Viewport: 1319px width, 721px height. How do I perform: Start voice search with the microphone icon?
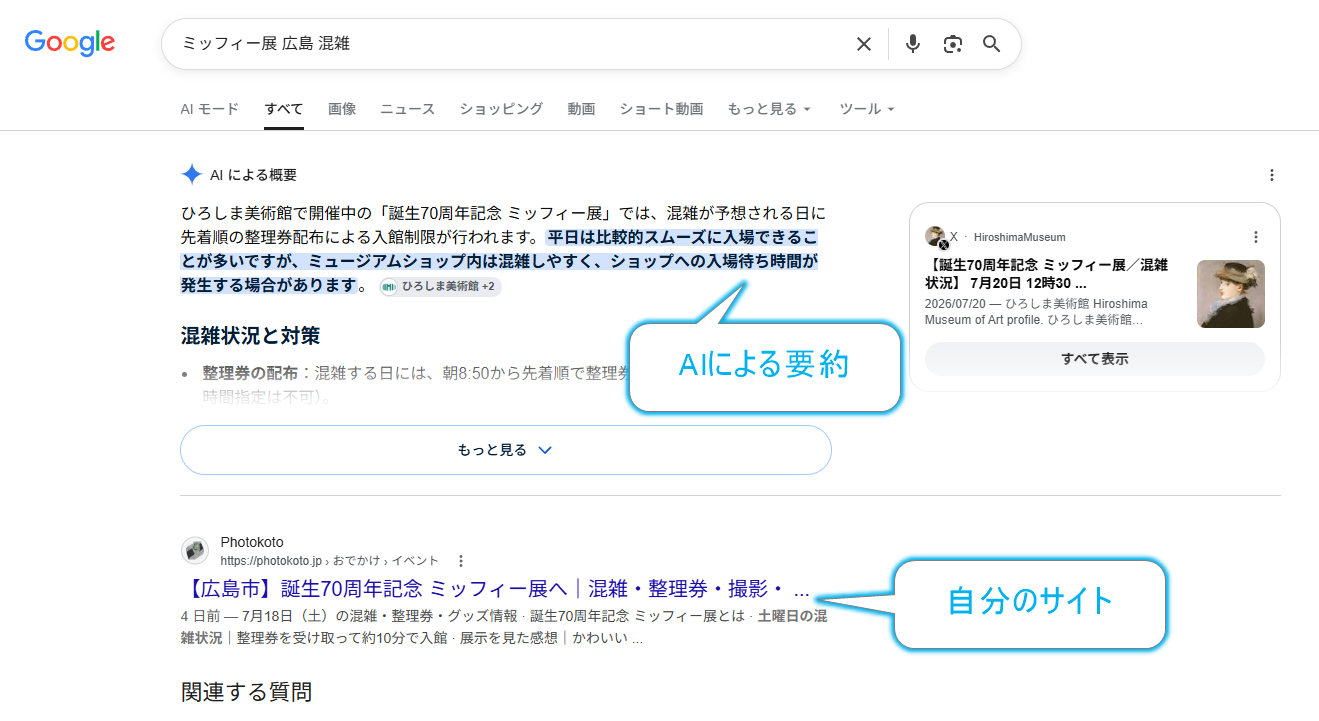click(912, 44)
